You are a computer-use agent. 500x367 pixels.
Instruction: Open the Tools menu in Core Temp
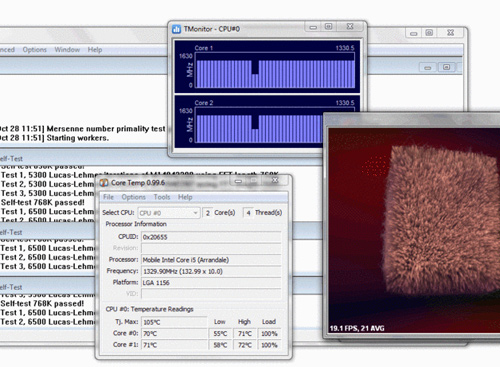pos(162,197)
